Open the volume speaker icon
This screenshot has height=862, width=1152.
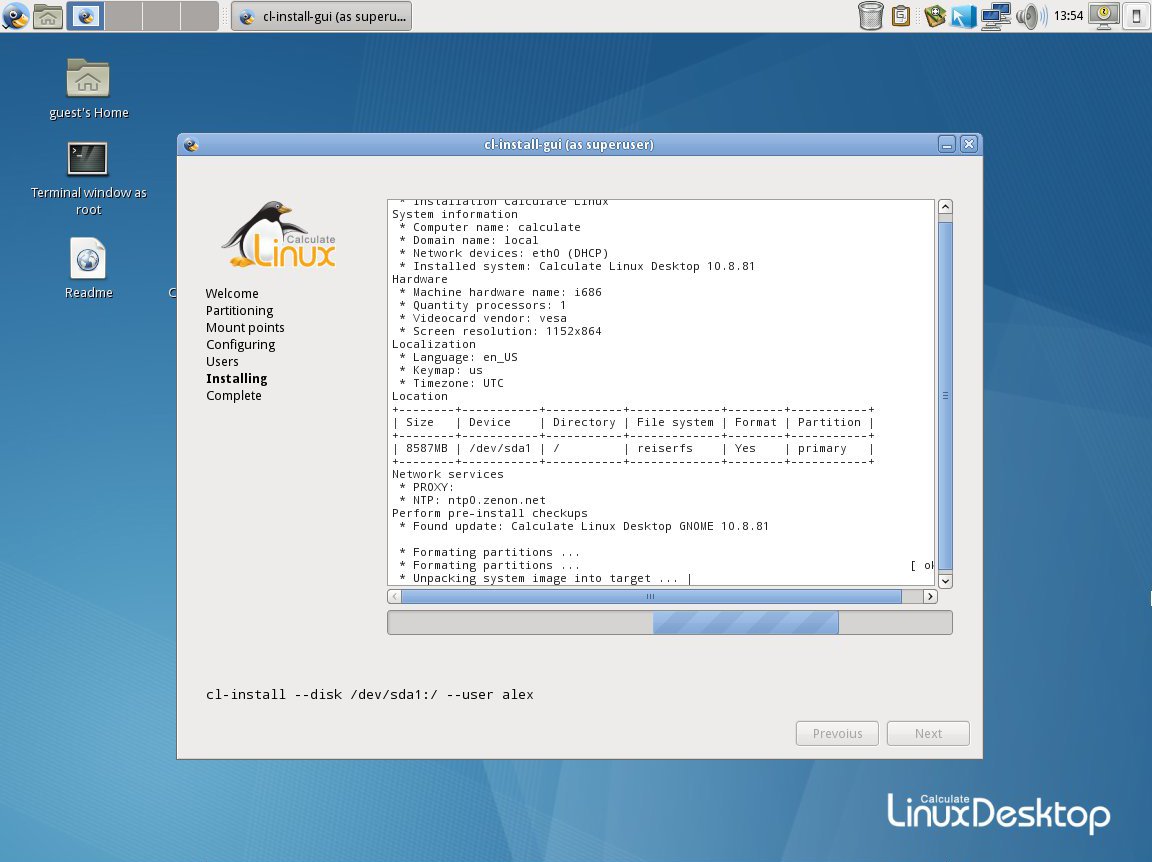1028,16
